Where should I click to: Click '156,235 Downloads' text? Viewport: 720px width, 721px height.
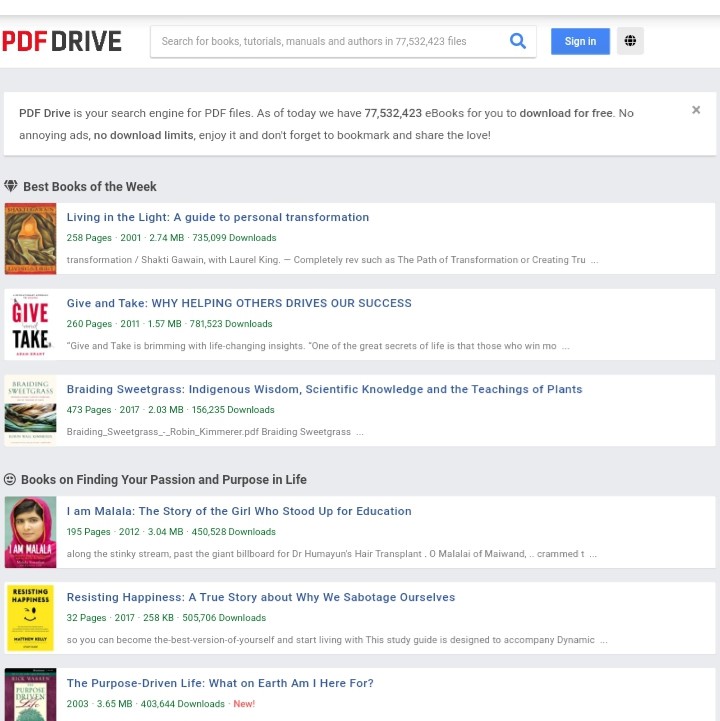pyautogui.click(x=233, y=410)
